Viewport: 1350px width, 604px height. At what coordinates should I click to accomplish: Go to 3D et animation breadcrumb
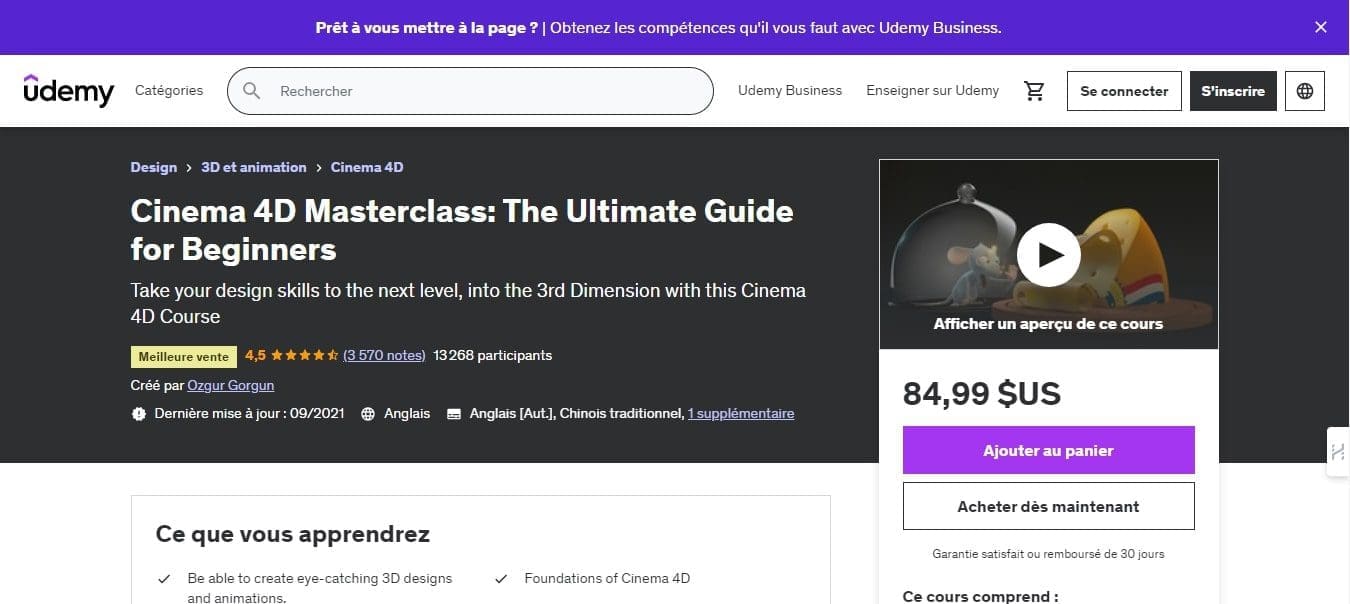click(254, 167)
